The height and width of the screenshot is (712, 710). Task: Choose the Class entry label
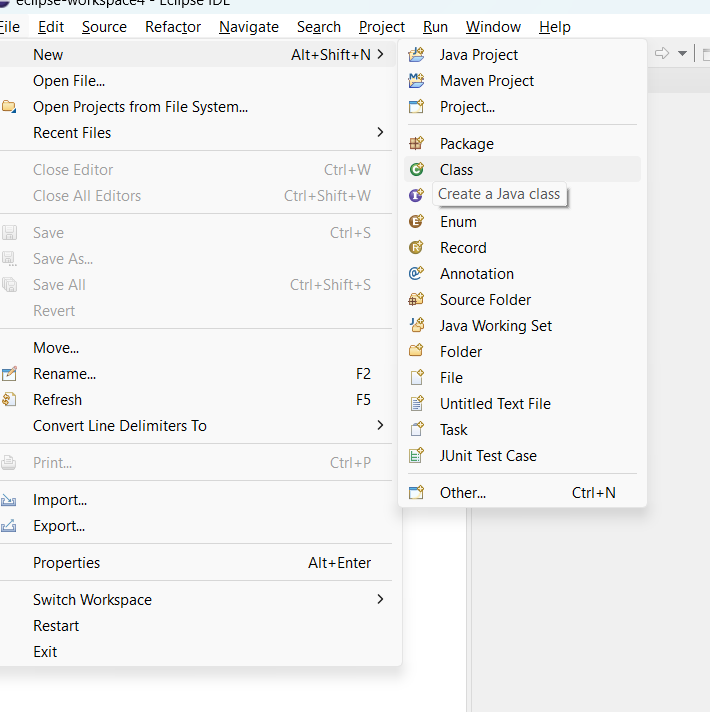click(456, 170)
